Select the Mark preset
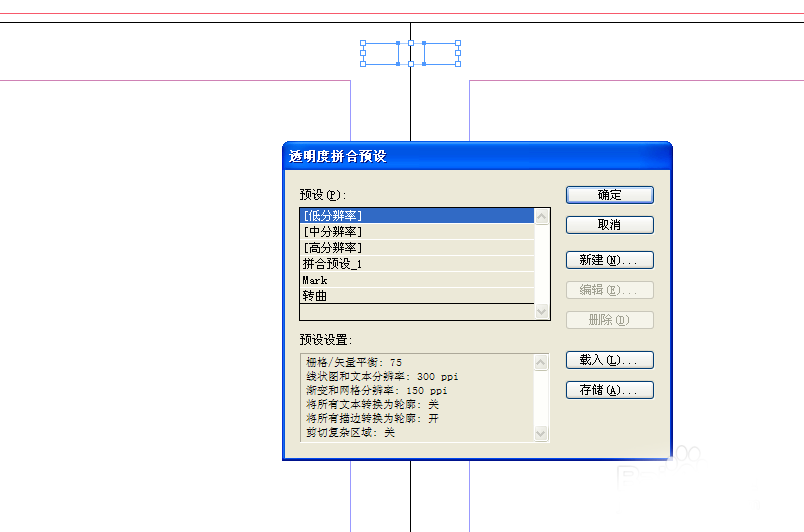This screenshot has height=532, width=804. (417, 280)
